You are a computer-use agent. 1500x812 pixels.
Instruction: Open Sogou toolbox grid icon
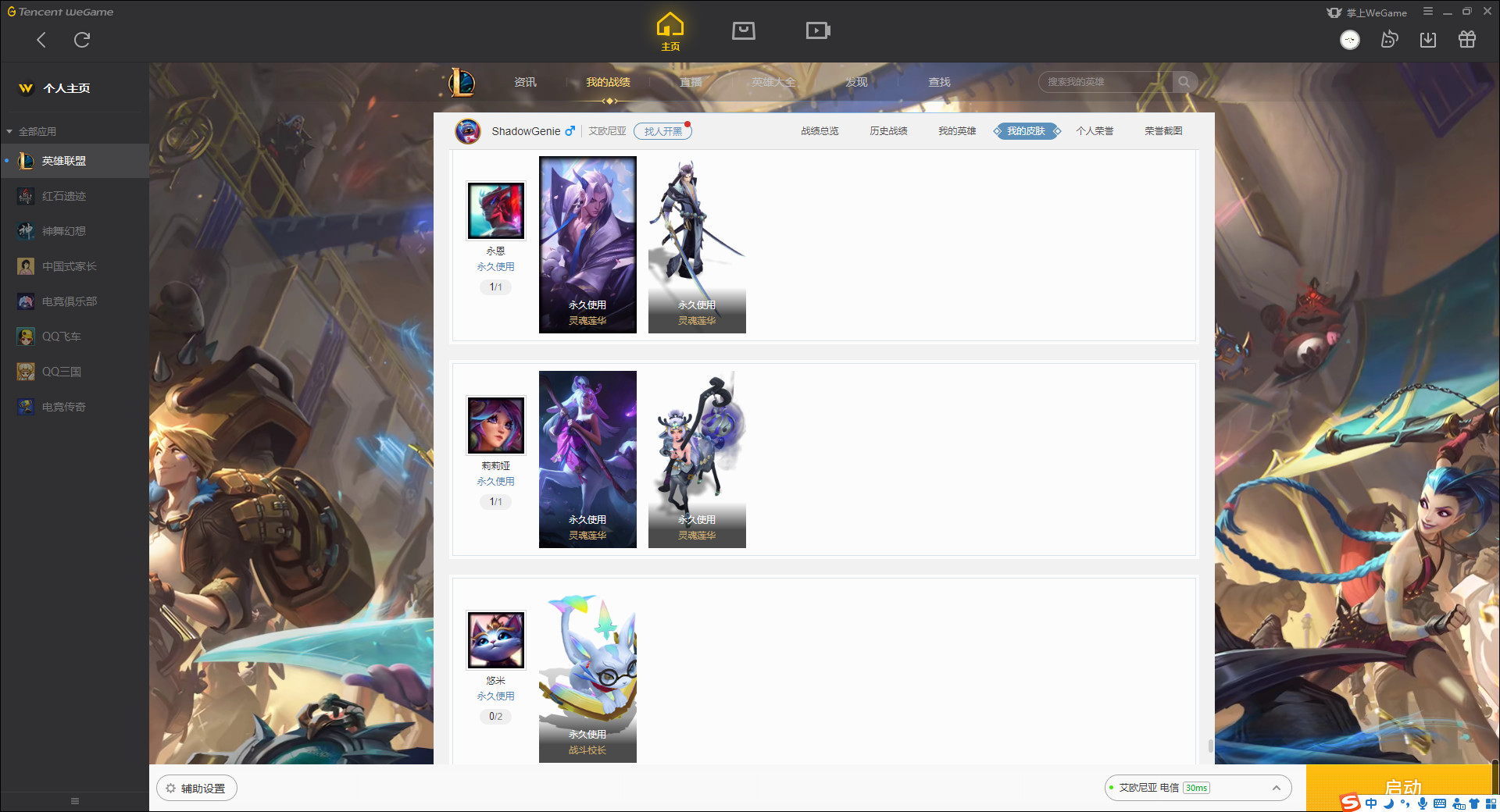click(1491, 803)
